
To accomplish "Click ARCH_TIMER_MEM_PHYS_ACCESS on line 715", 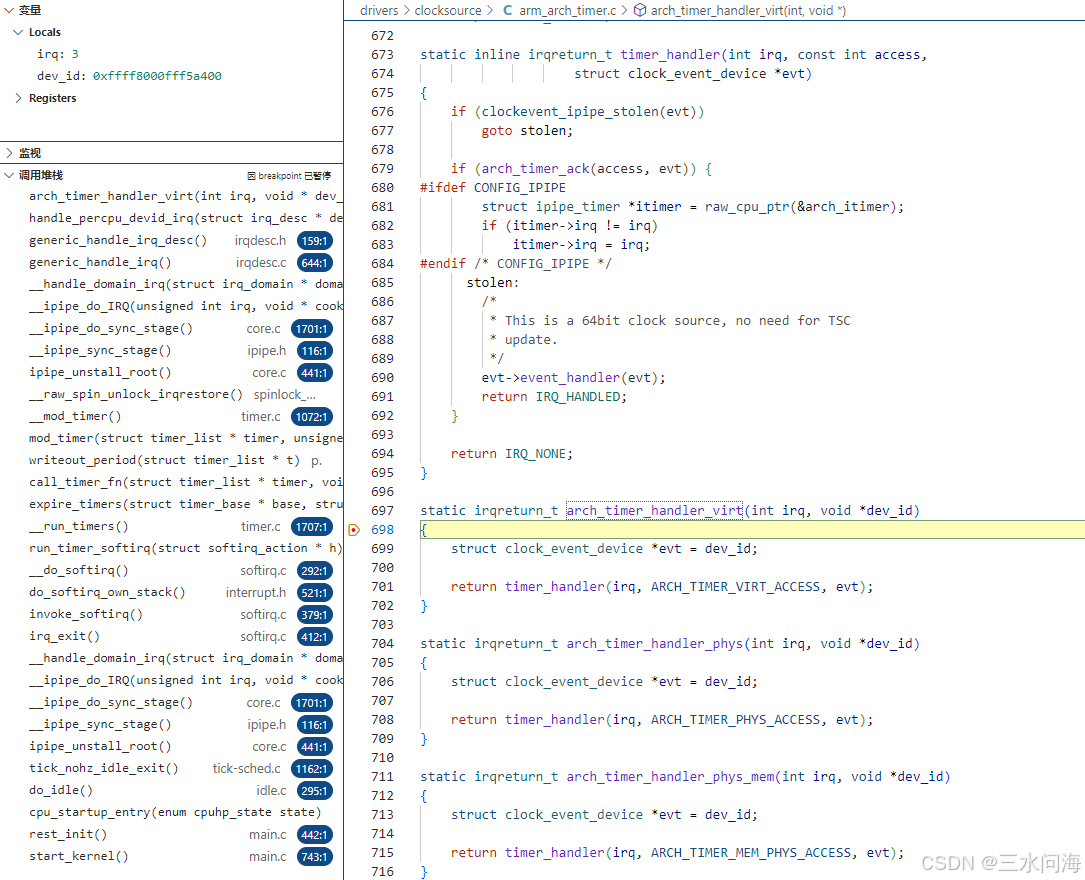I will [x=751, y=852].
